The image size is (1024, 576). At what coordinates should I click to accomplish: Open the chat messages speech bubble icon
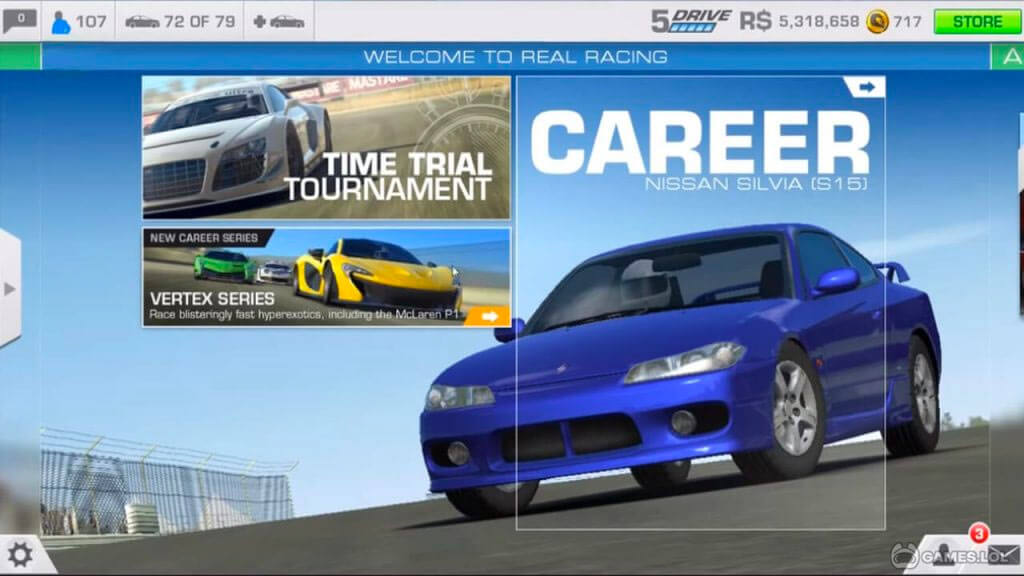pos(20,21)
